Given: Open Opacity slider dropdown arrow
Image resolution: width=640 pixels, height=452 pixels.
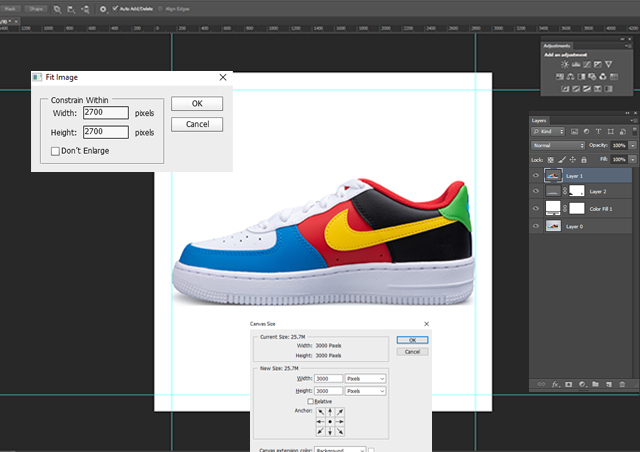Looking at the screenshot, I should pos(633,145).
